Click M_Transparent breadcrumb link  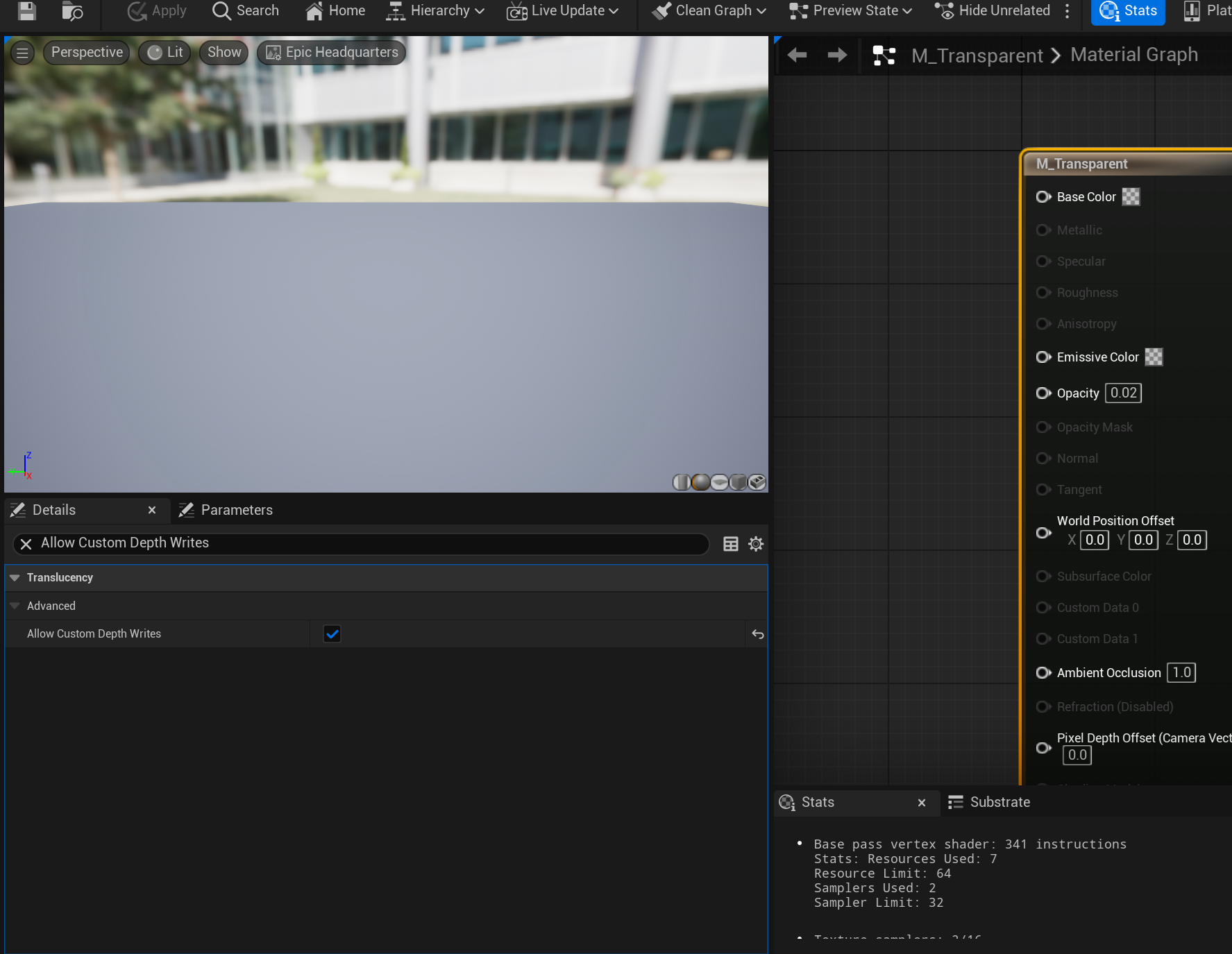click(x=977, y=55)
